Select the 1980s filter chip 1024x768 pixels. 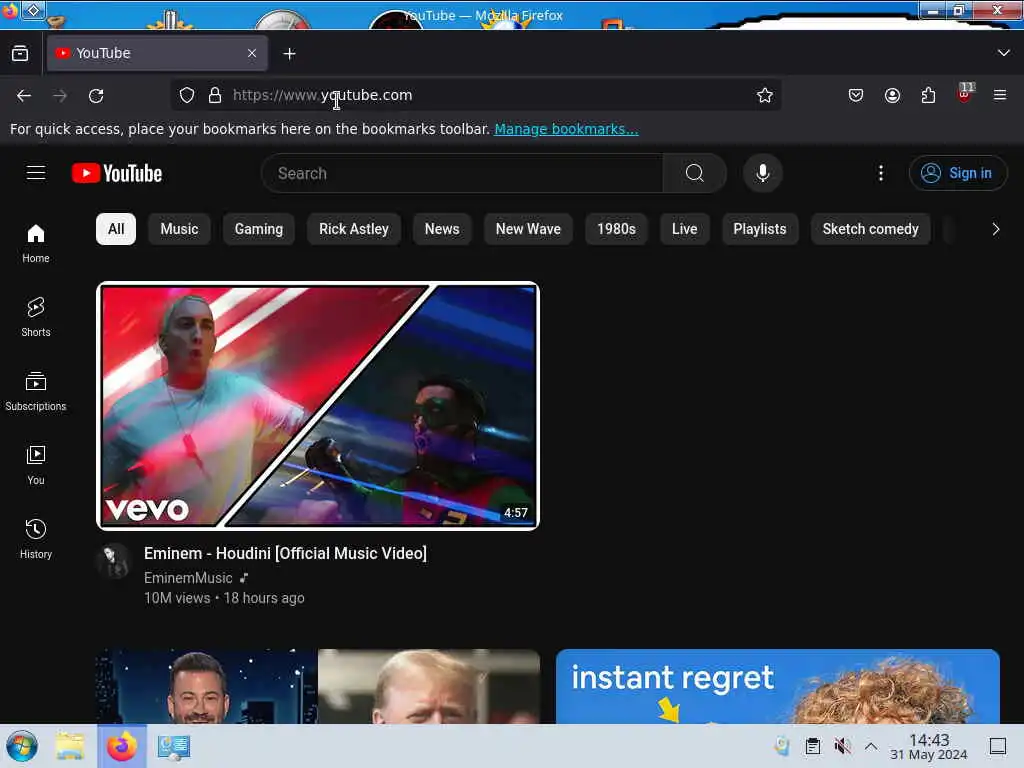[x=616, y=229]
